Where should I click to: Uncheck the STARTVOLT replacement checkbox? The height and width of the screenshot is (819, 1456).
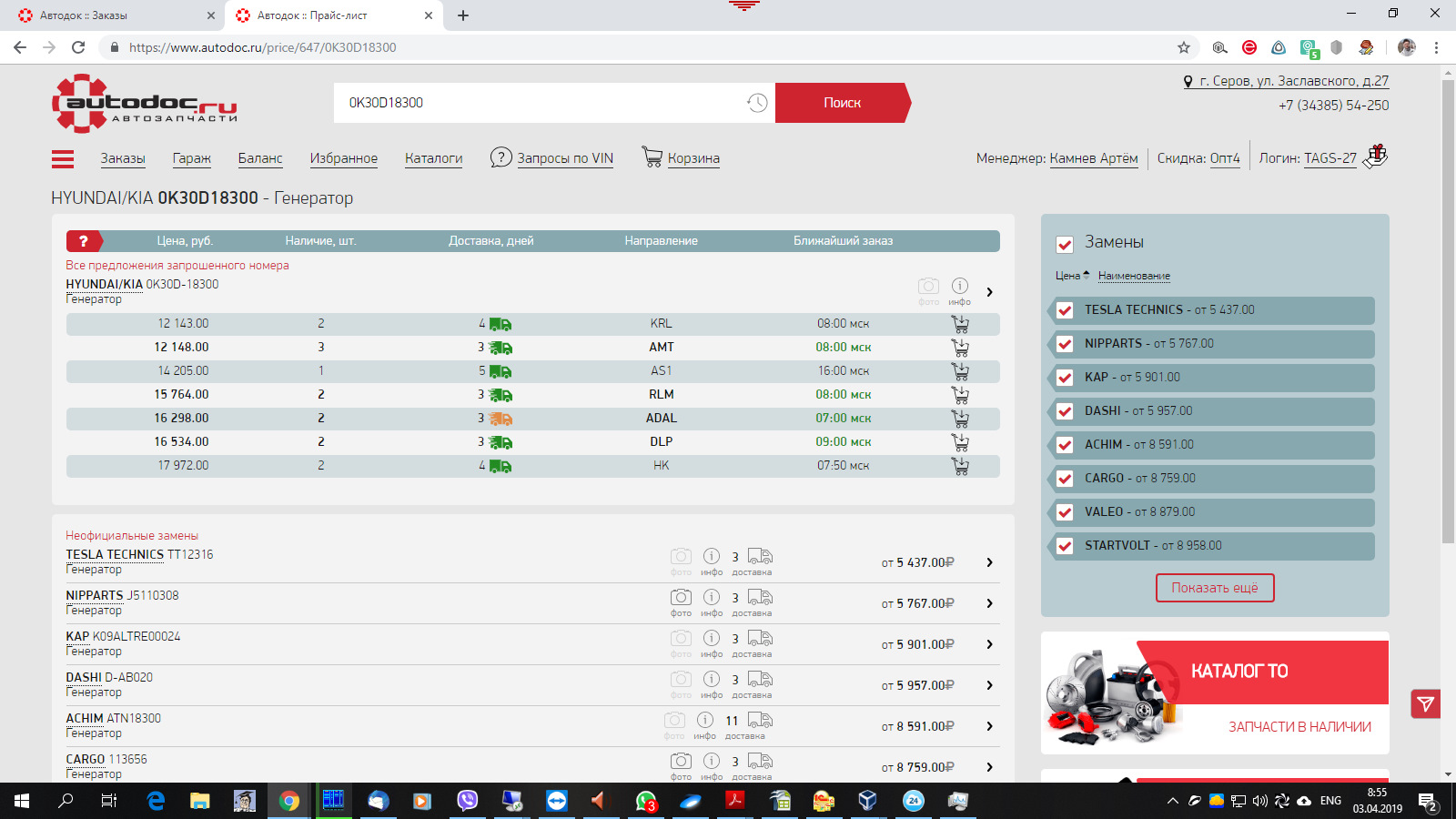(1065, 546)
